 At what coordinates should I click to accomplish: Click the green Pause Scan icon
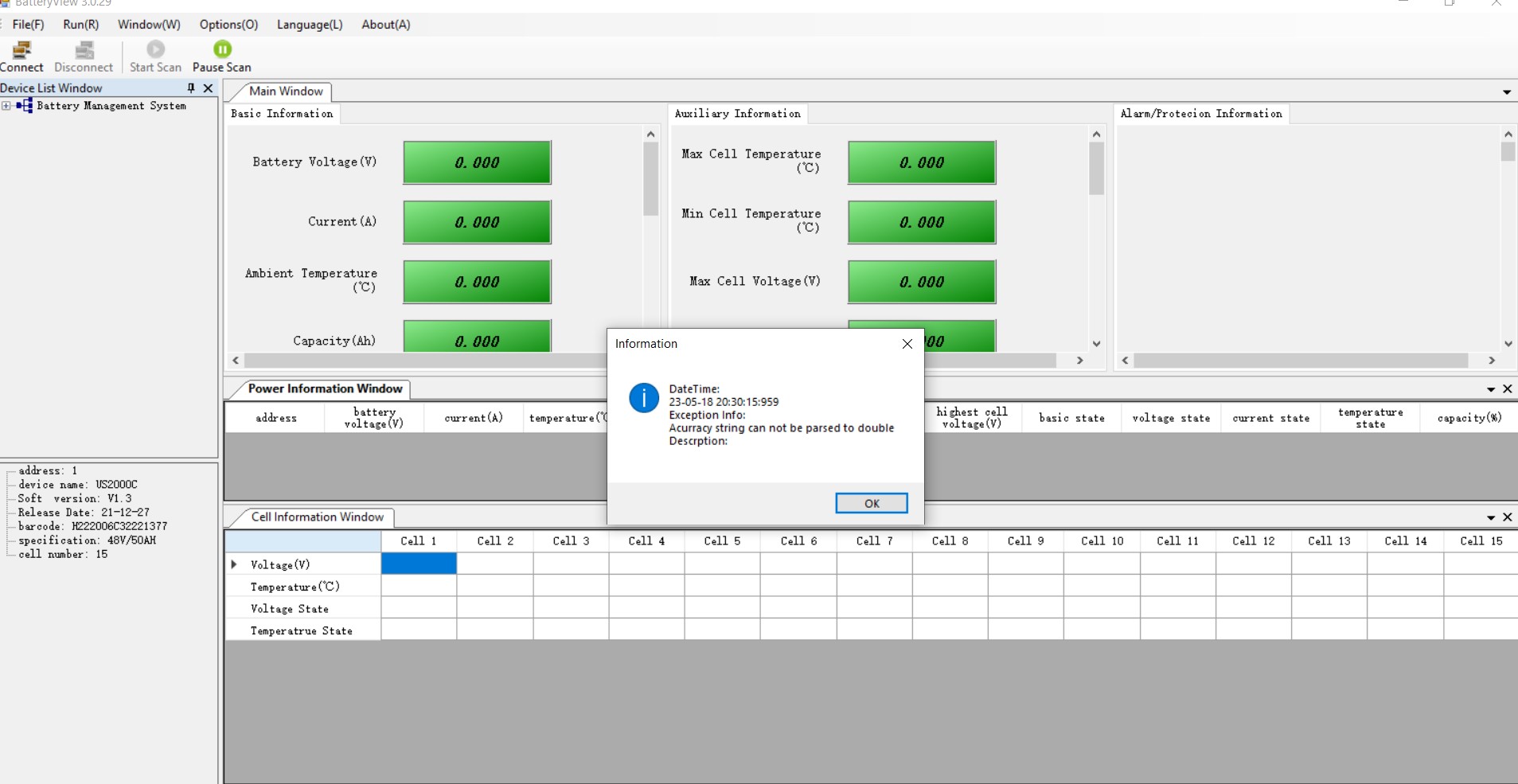pos(222,49)
